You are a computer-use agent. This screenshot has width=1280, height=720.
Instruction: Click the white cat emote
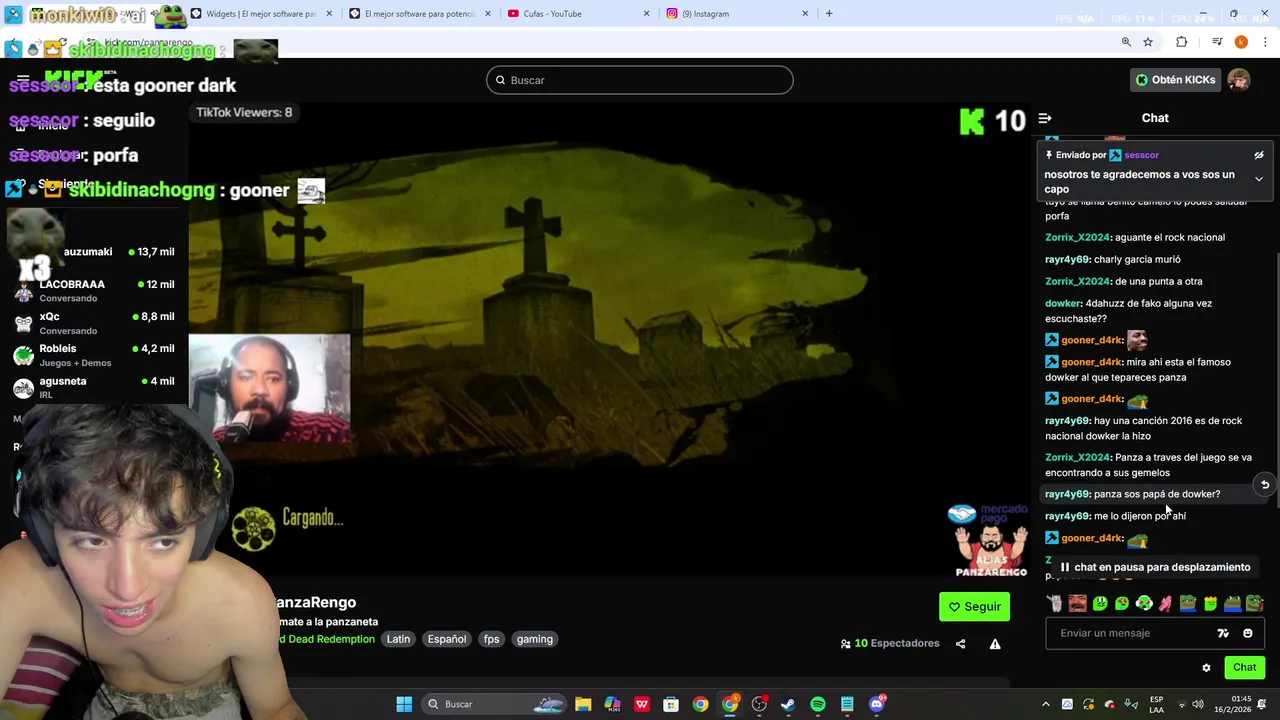tap(1055, 603)
